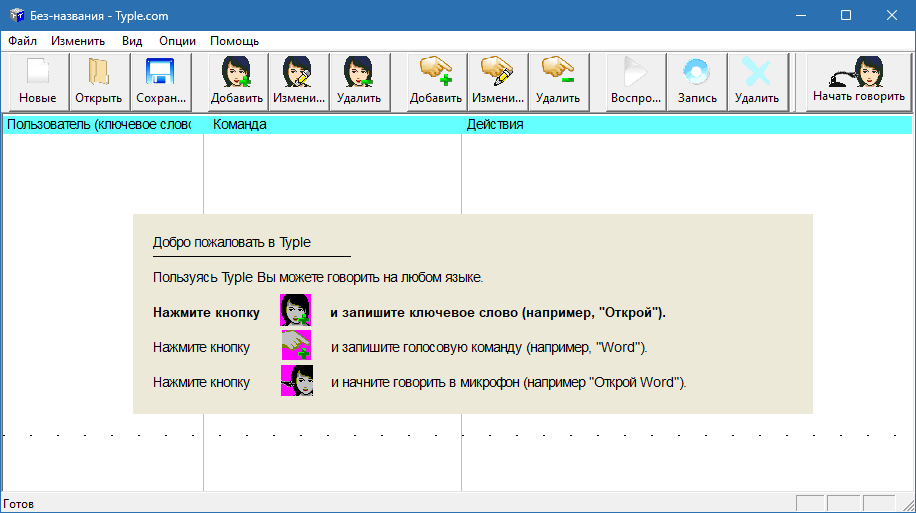Open the Файл menu

(x=22, y=41)
